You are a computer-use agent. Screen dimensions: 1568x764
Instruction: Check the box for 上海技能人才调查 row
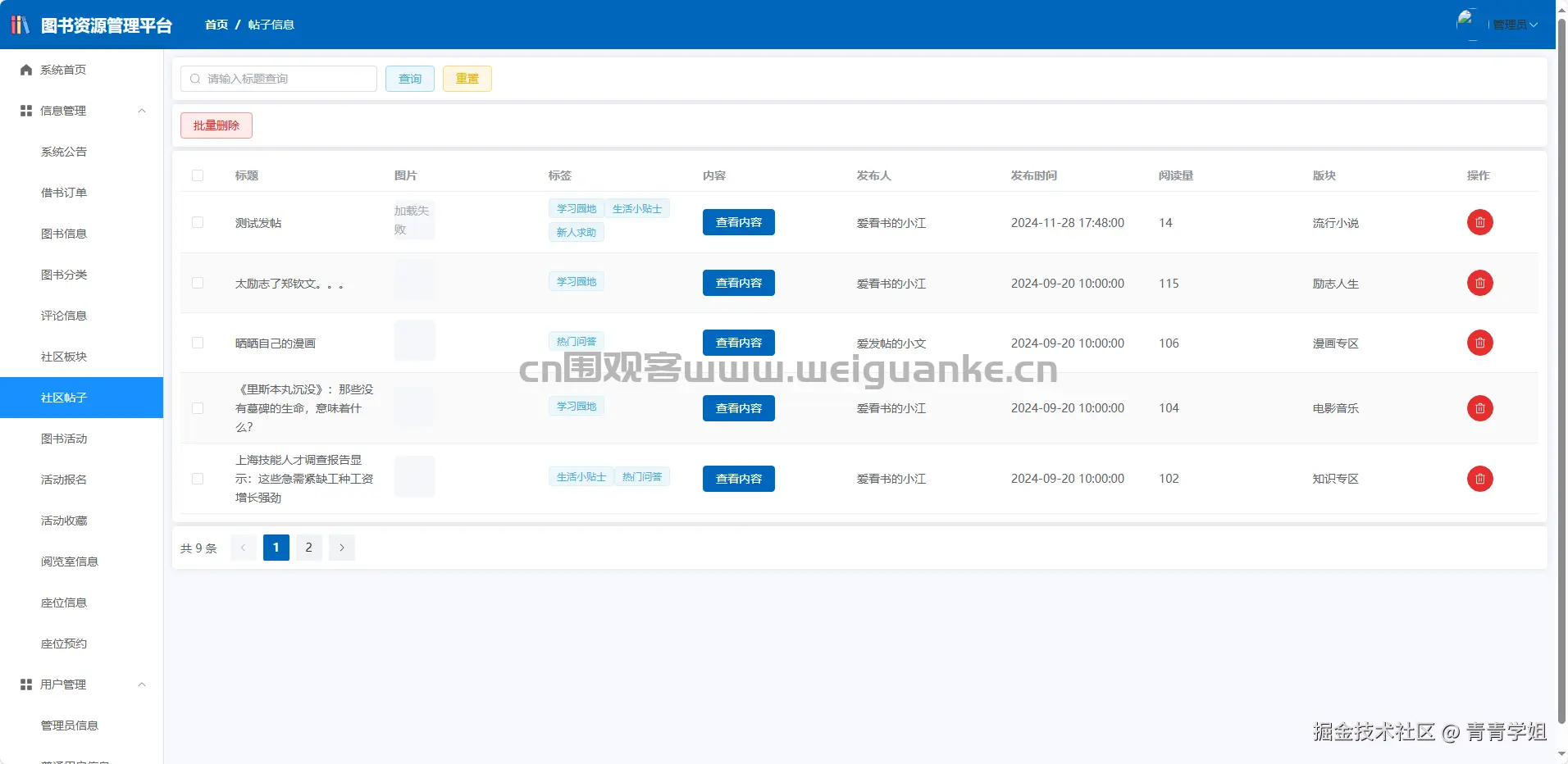(198, 479)
